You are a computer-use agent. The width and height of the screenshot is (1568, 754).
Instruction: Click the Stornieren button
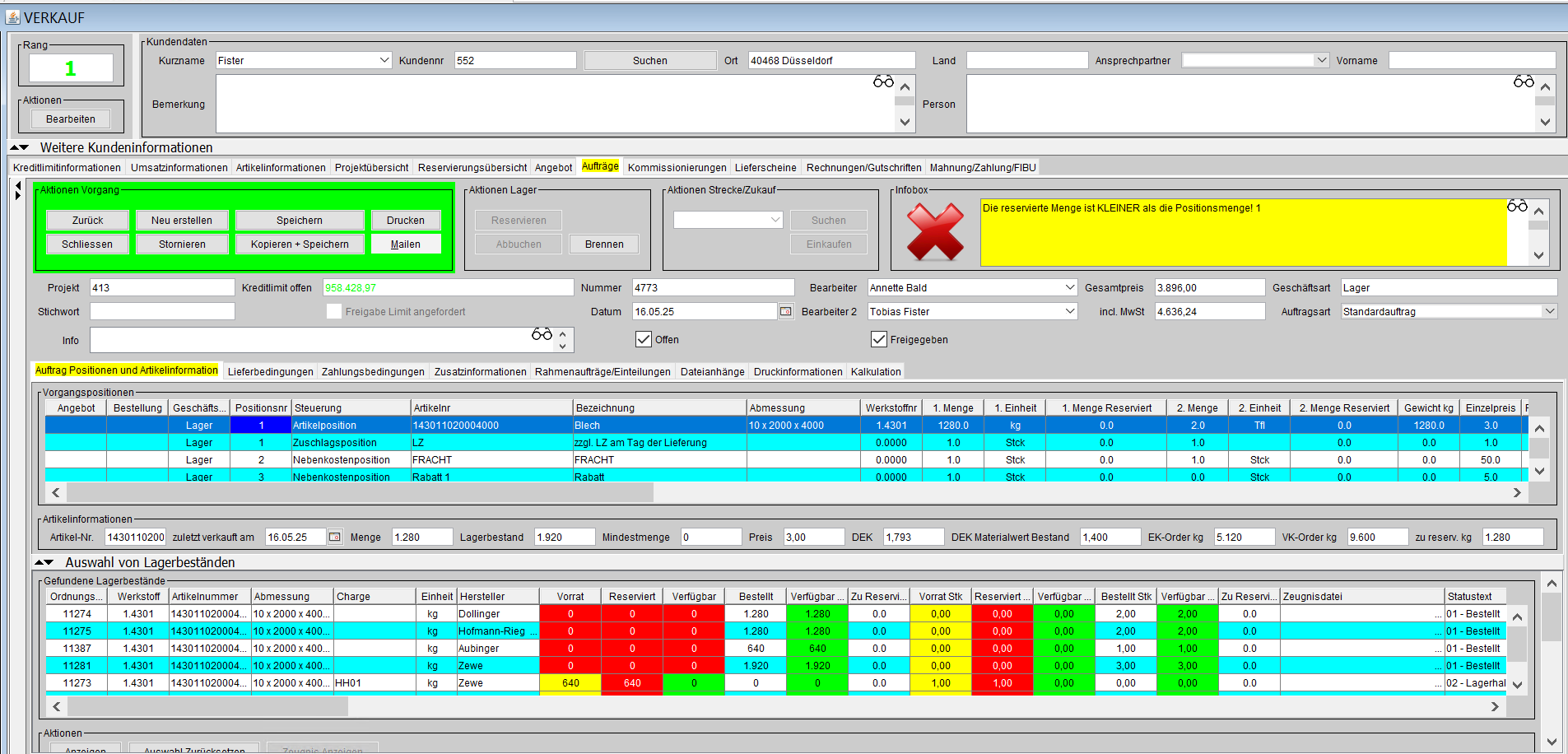click(182, 244)
